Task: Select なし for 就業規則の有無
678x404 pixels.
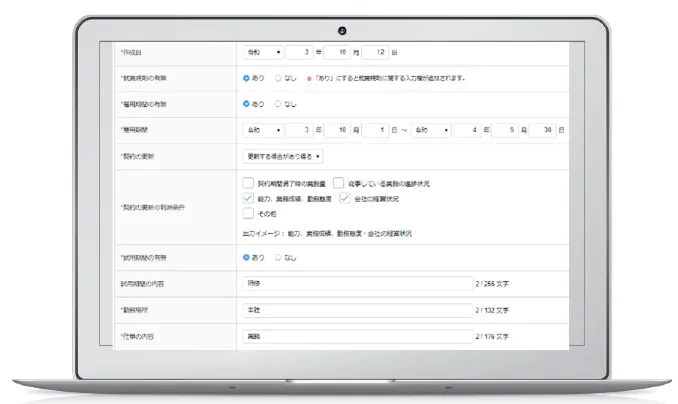Action: click(x=278, y=77)
